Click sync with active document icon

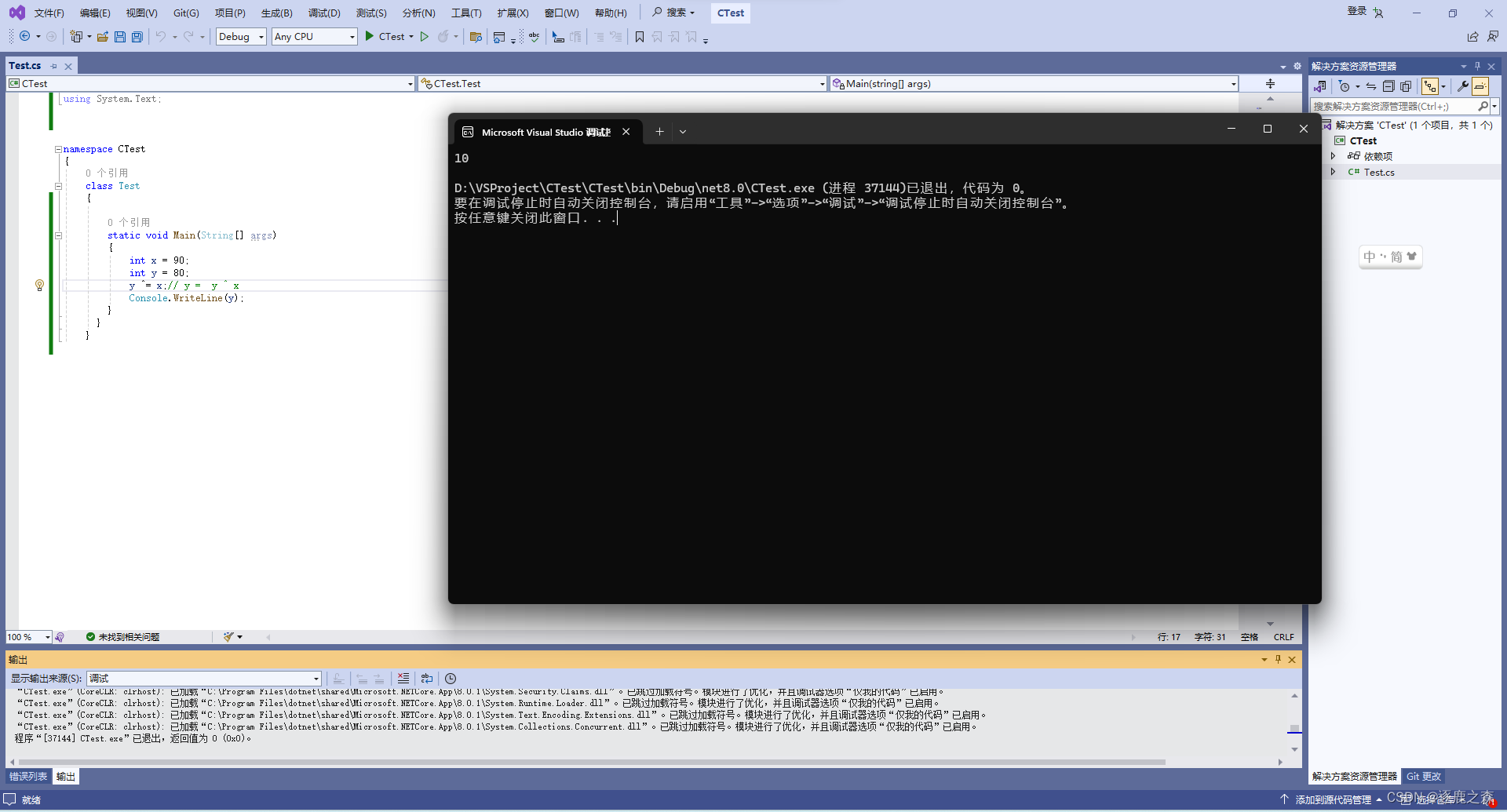[1371, 86]
